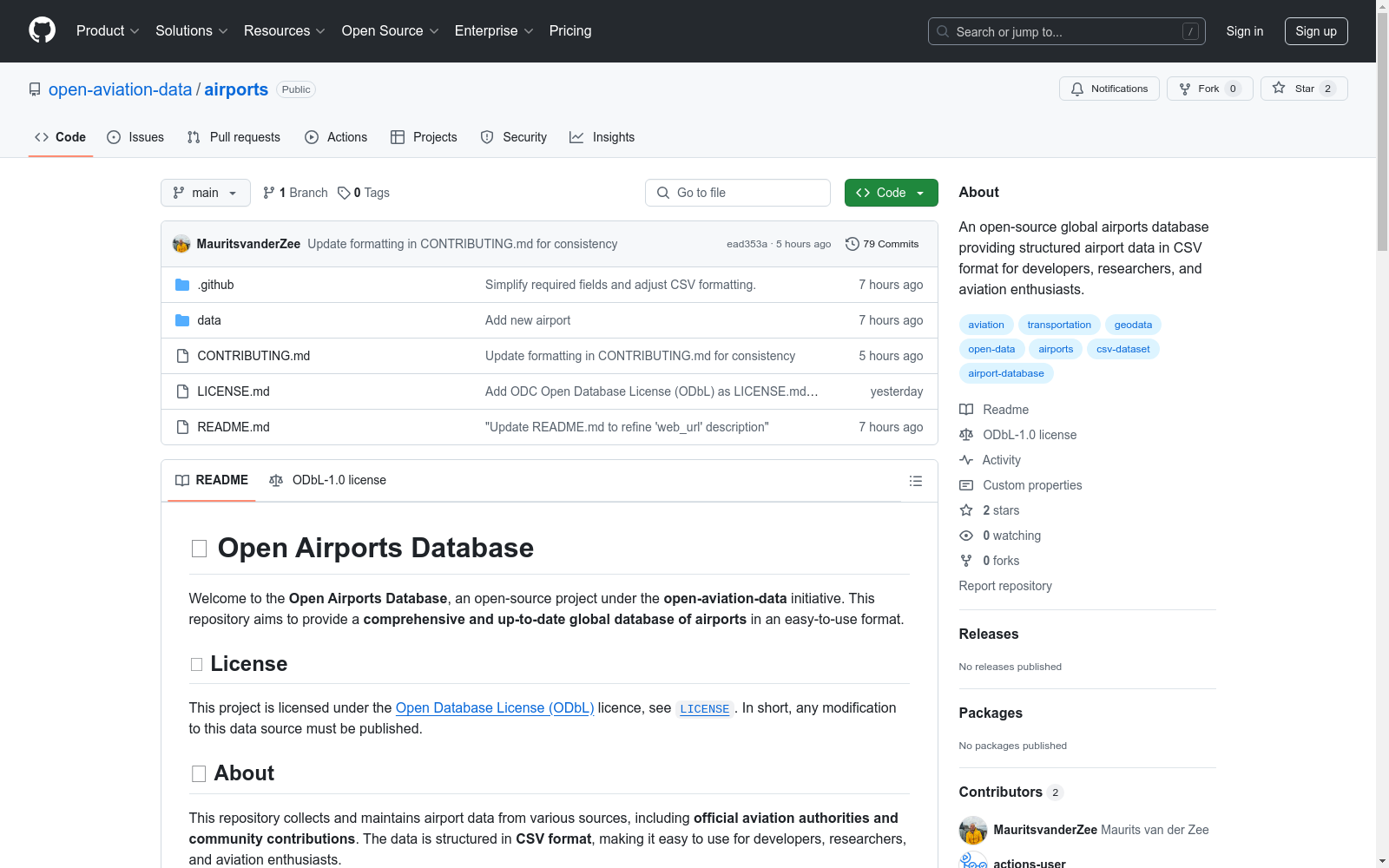The image size is (1389, 868).
Task: Click the Sign up button
Action: point(1315,31)
